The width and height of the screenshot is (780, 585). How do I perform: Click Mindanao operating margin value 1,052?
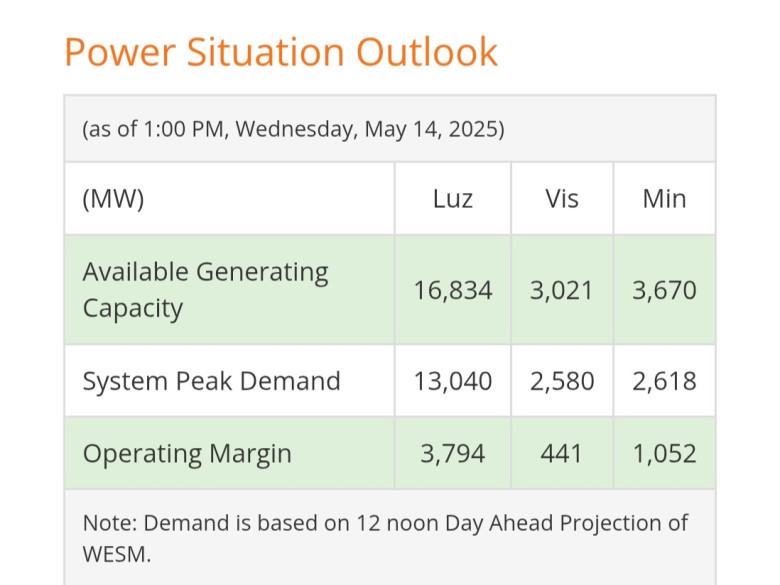[x=664, y=453]
